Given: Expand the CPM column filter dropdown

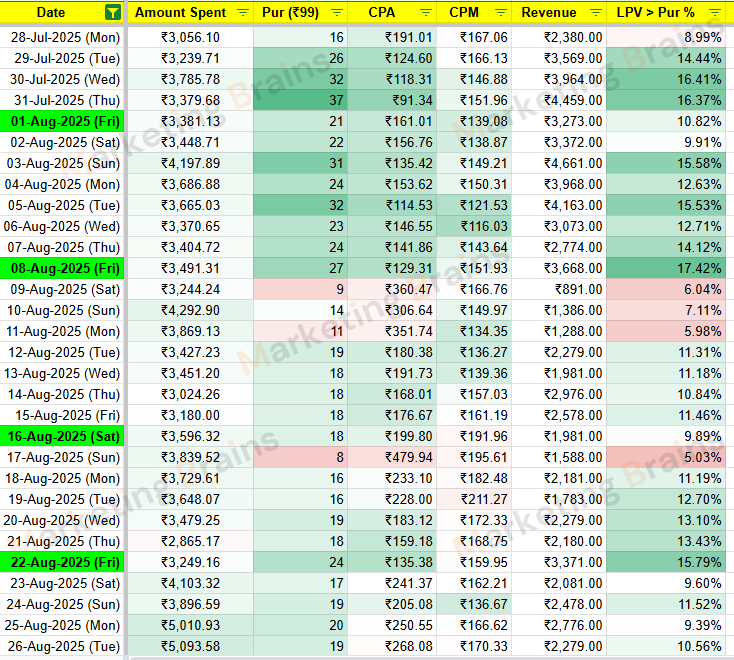Looking at the screenshot, I should click(x=499, y=13).
